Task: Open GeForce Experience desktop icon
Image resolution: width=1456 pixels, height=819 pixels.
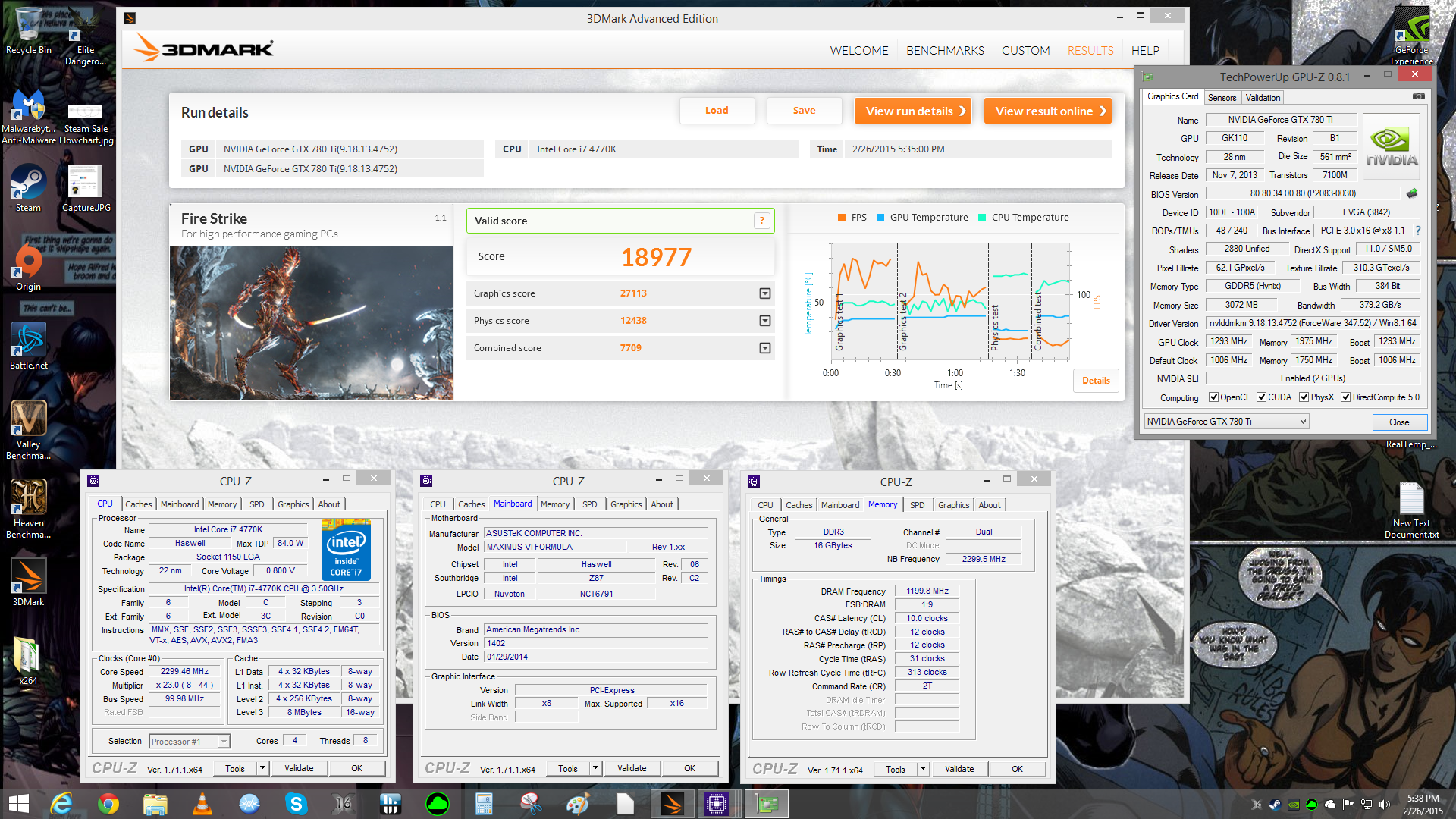Action: [x=1411, y=36]
